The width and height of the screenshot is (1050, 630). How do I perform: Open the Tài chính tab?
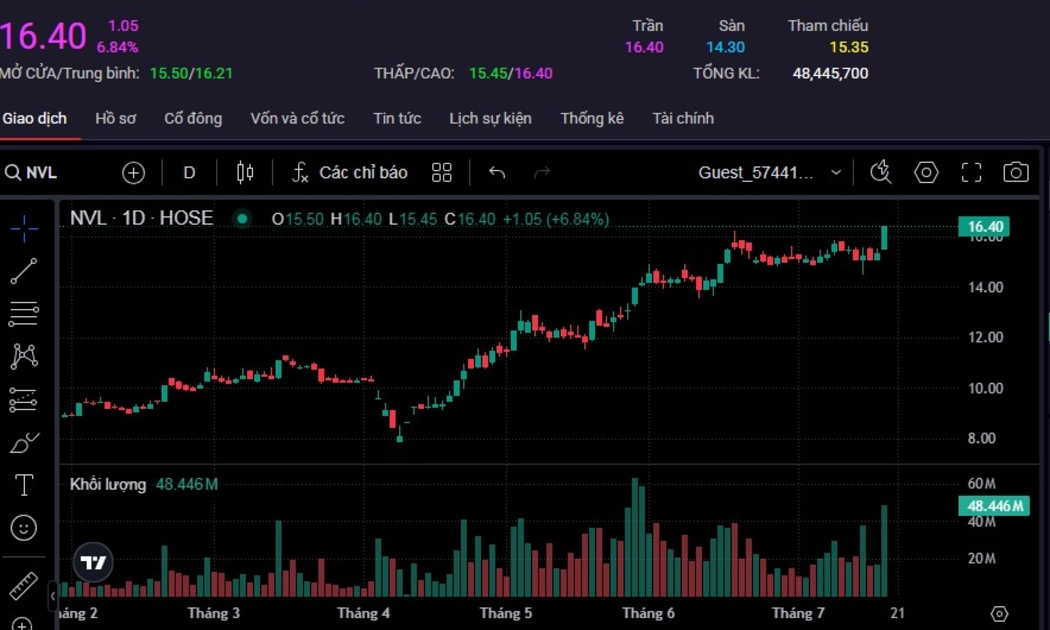tap(683, 118)
